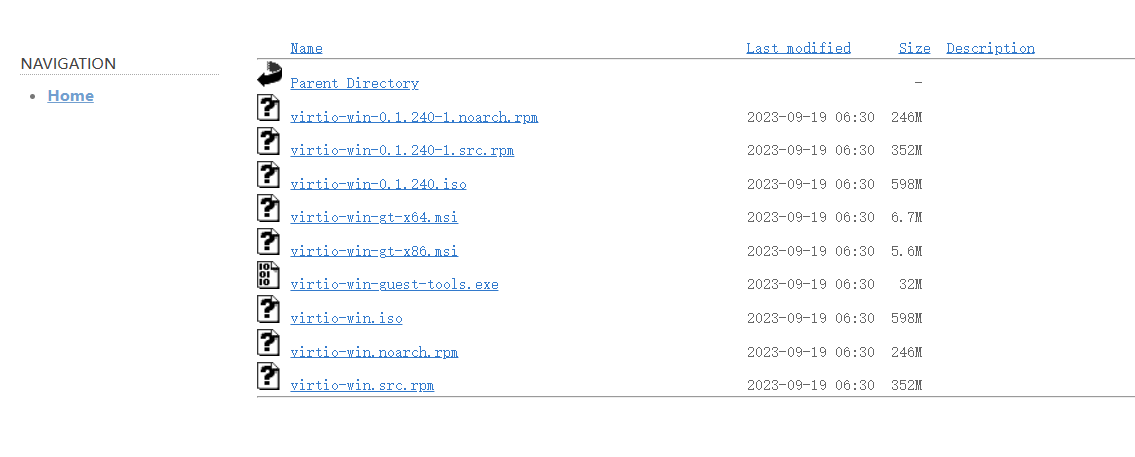Open the Parent Directory link
The height and width of the screenshot is (457, 1135).
tap(354, 84)
